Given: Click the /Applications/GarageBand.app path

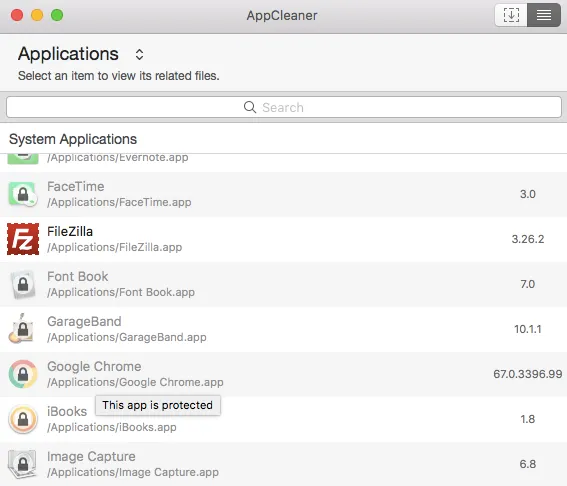Looking at the screenshot, I should tap(127, 337).
